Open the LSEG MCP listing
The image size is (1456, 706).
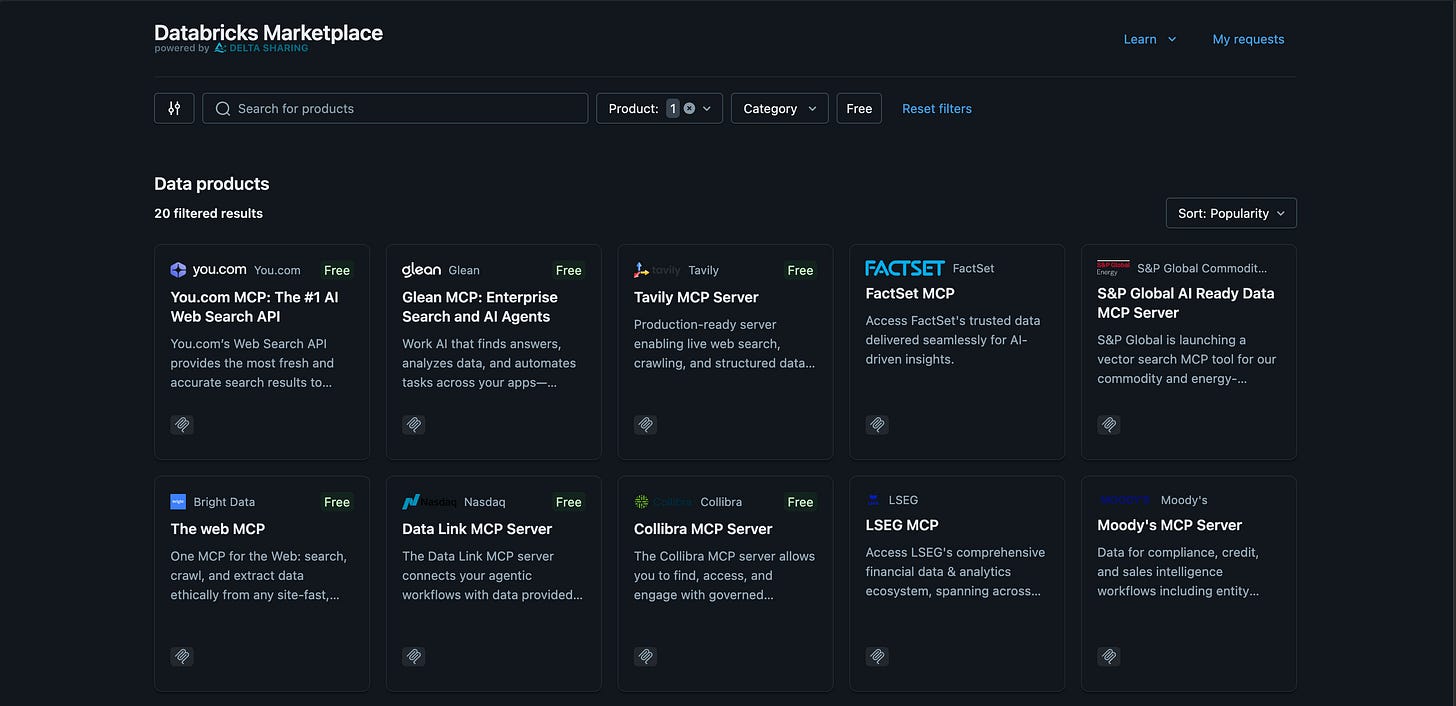tap(902, 525)
